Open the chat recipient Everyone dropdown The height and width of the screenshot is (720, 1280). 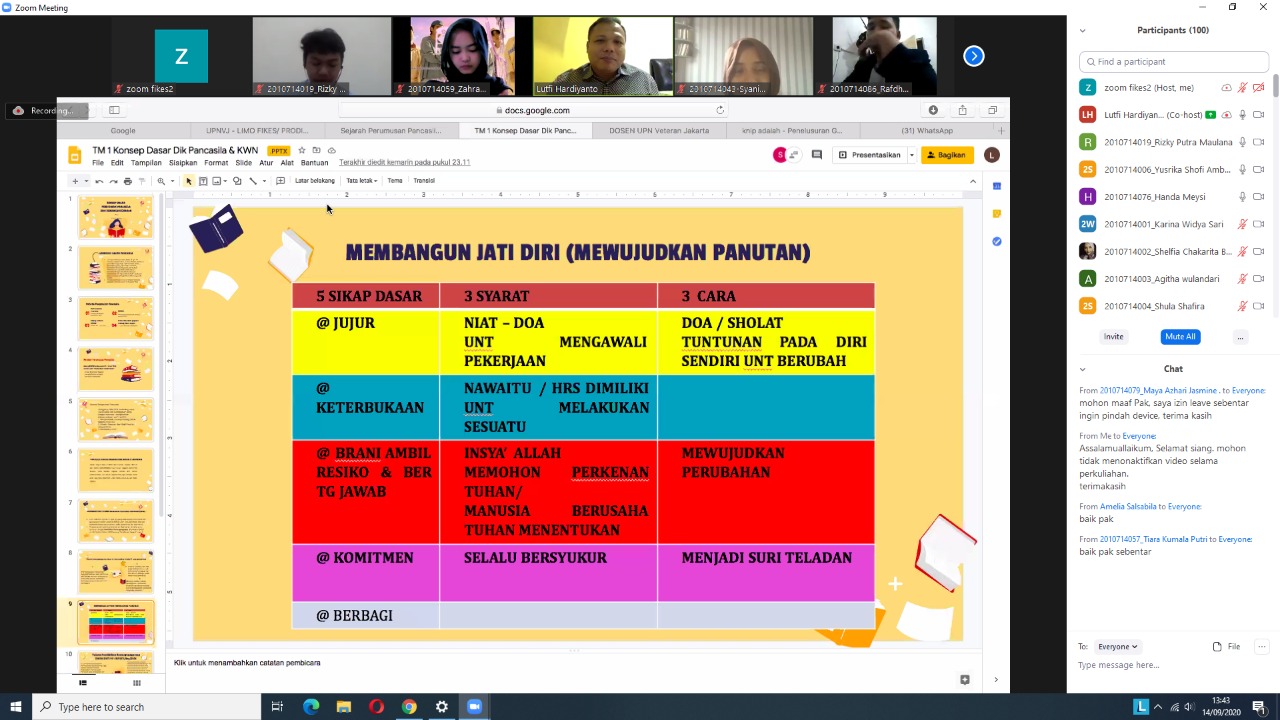click(x=1117, y=646)
